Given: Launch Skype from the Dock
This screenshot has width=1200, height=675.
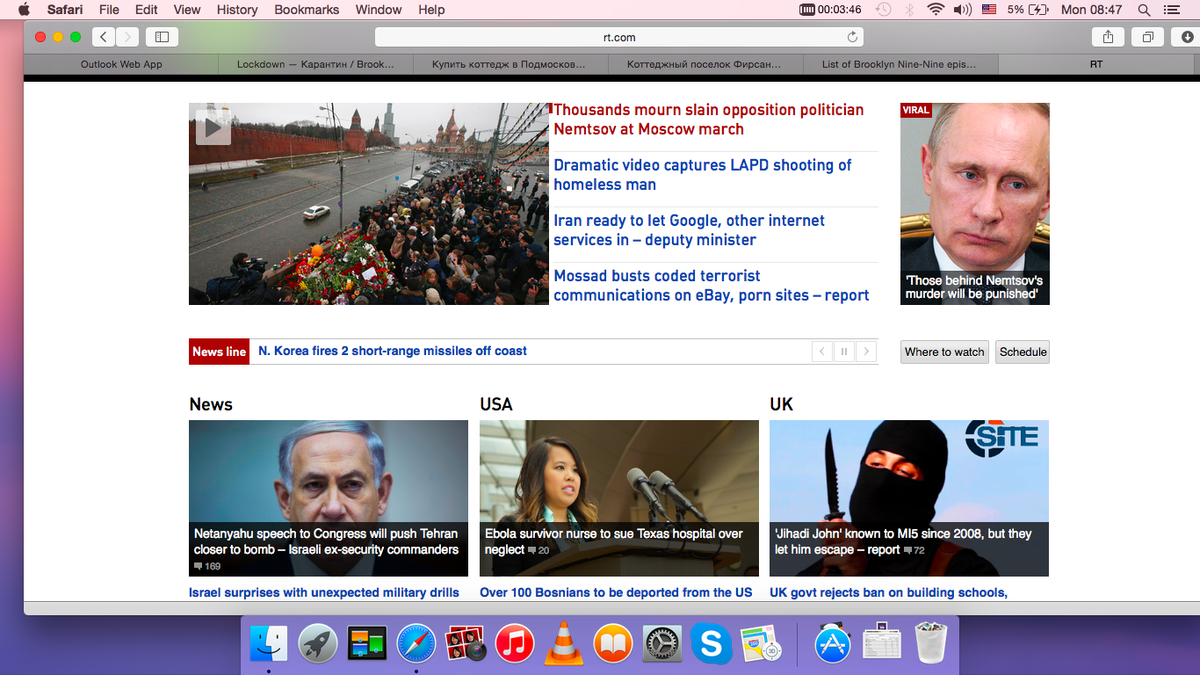Looking at the screenshot, I should pos(711,644).
